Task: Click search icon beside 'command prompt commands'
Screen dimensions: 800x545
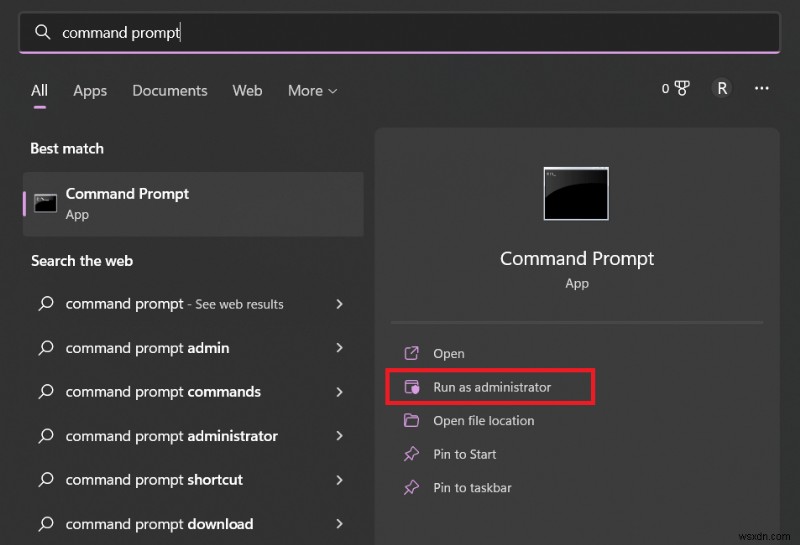Action: (x=46, y=392)
